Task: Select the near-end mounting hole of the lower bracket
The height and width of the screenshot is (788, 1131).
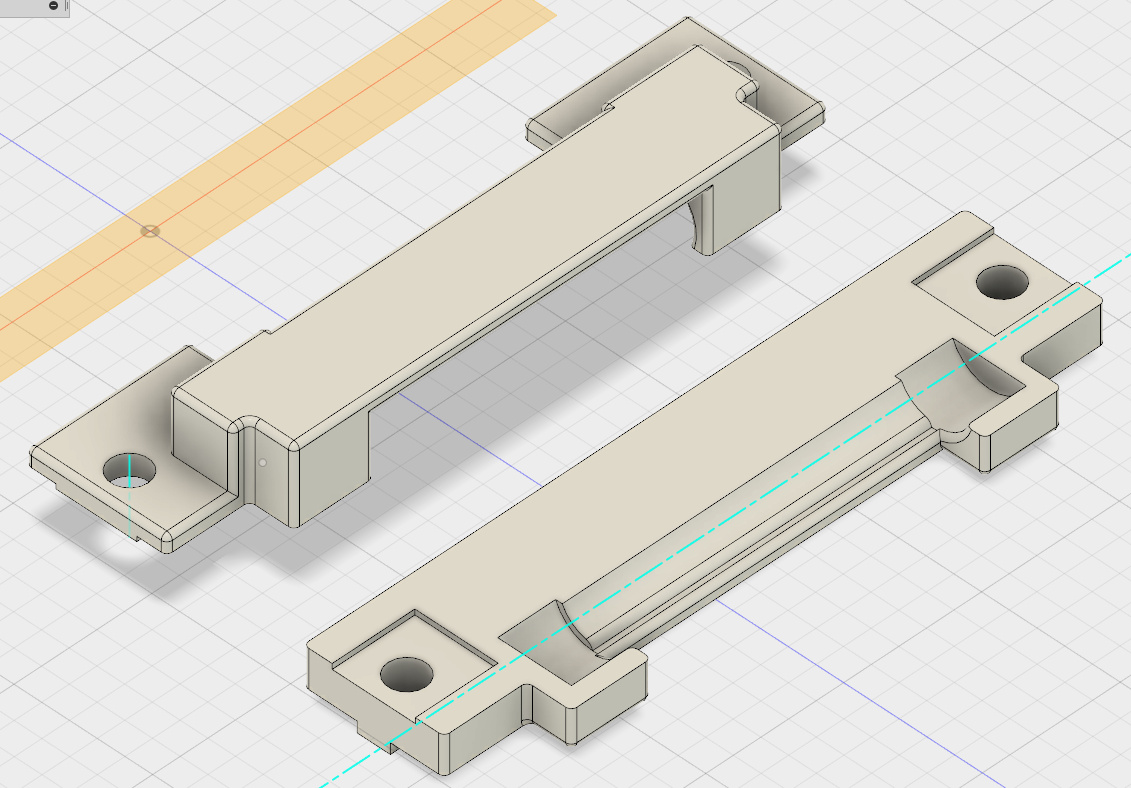Action: [x=406, y=674]
